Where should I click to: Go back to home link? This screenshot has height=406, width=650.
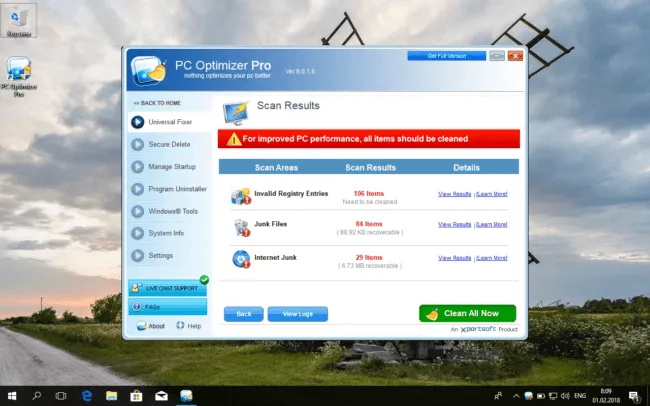(x=157, y=103)
